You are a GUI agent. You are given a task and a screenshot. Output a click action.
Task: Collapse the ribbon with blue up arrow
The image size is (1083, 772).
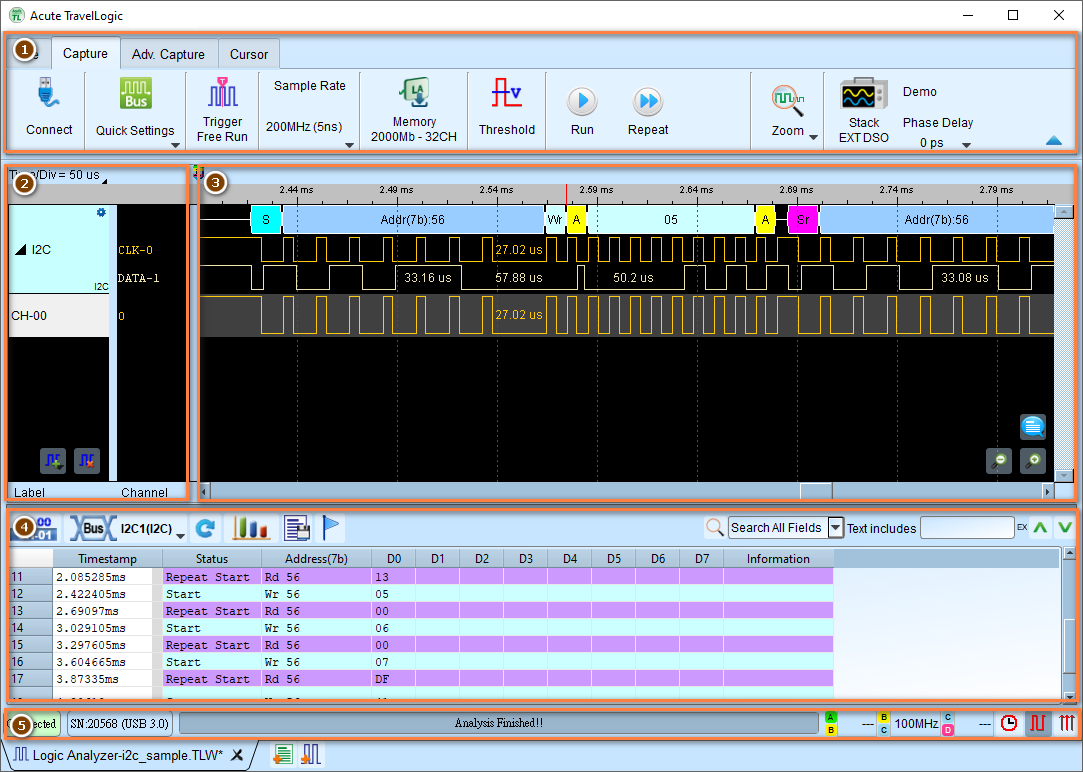point(1054,141)
